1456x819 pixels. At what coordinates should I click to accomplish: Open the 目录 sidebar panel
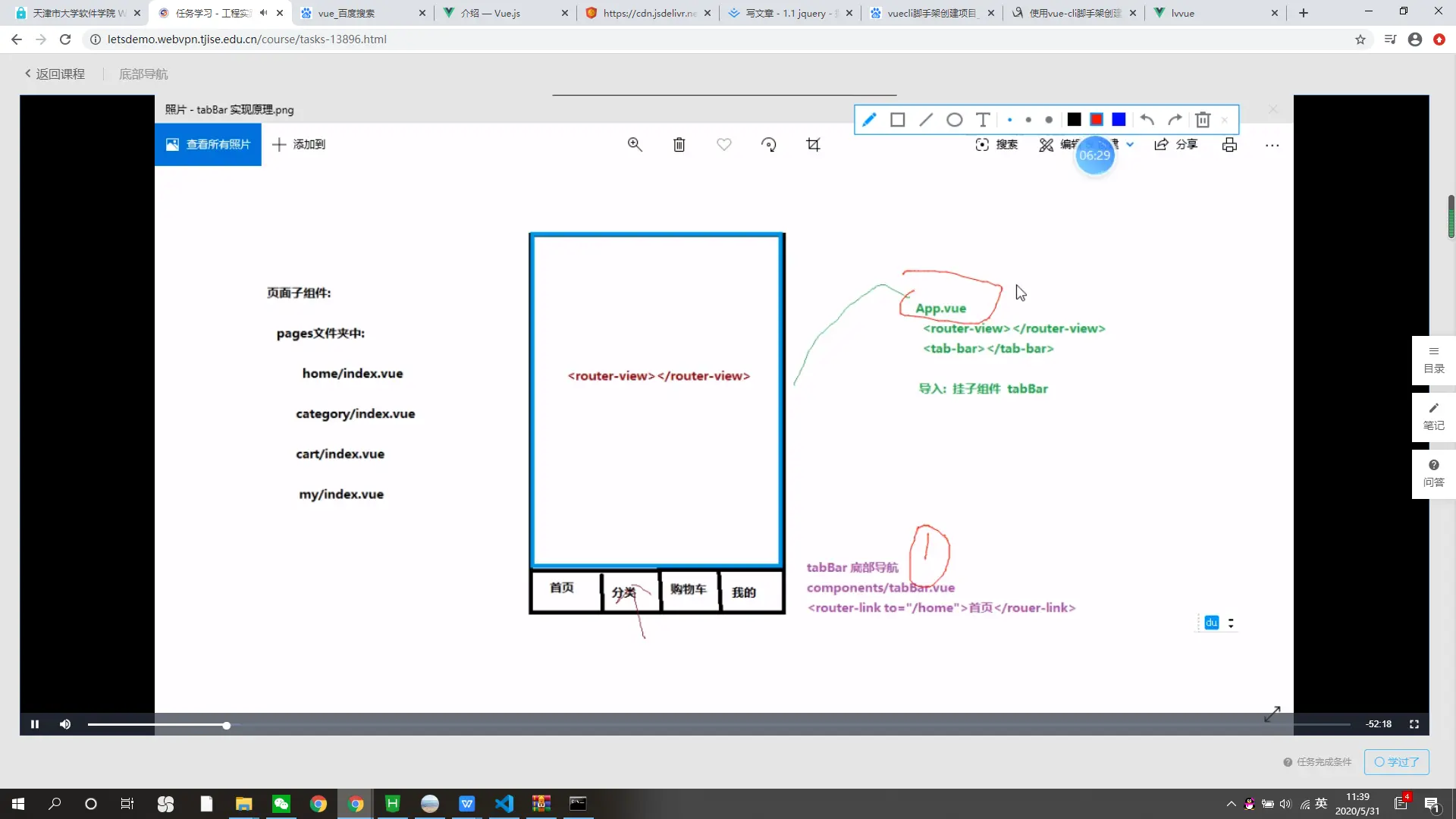coord(1433,360)
